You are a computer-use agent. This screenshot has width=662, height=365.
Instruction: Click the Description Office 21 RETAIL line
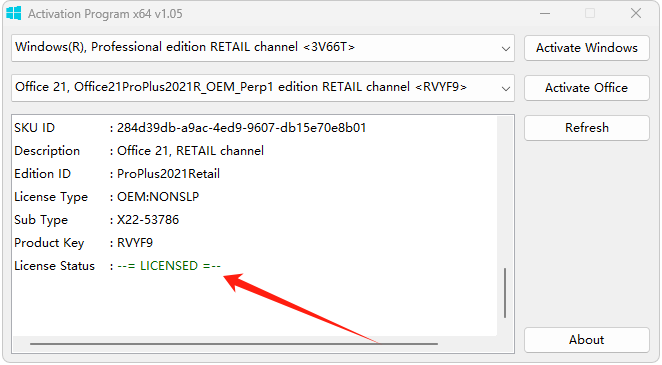tap(139, 151)
